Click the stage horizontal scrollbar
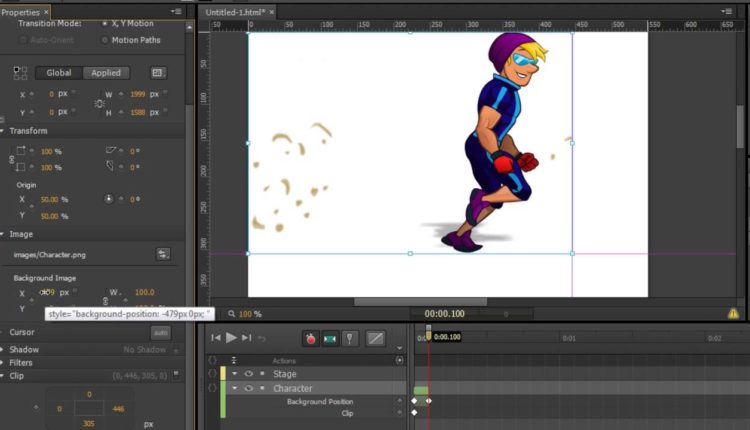Image resolution: width=750 pixels, height=430 pixels. click(x=420, y=302)
